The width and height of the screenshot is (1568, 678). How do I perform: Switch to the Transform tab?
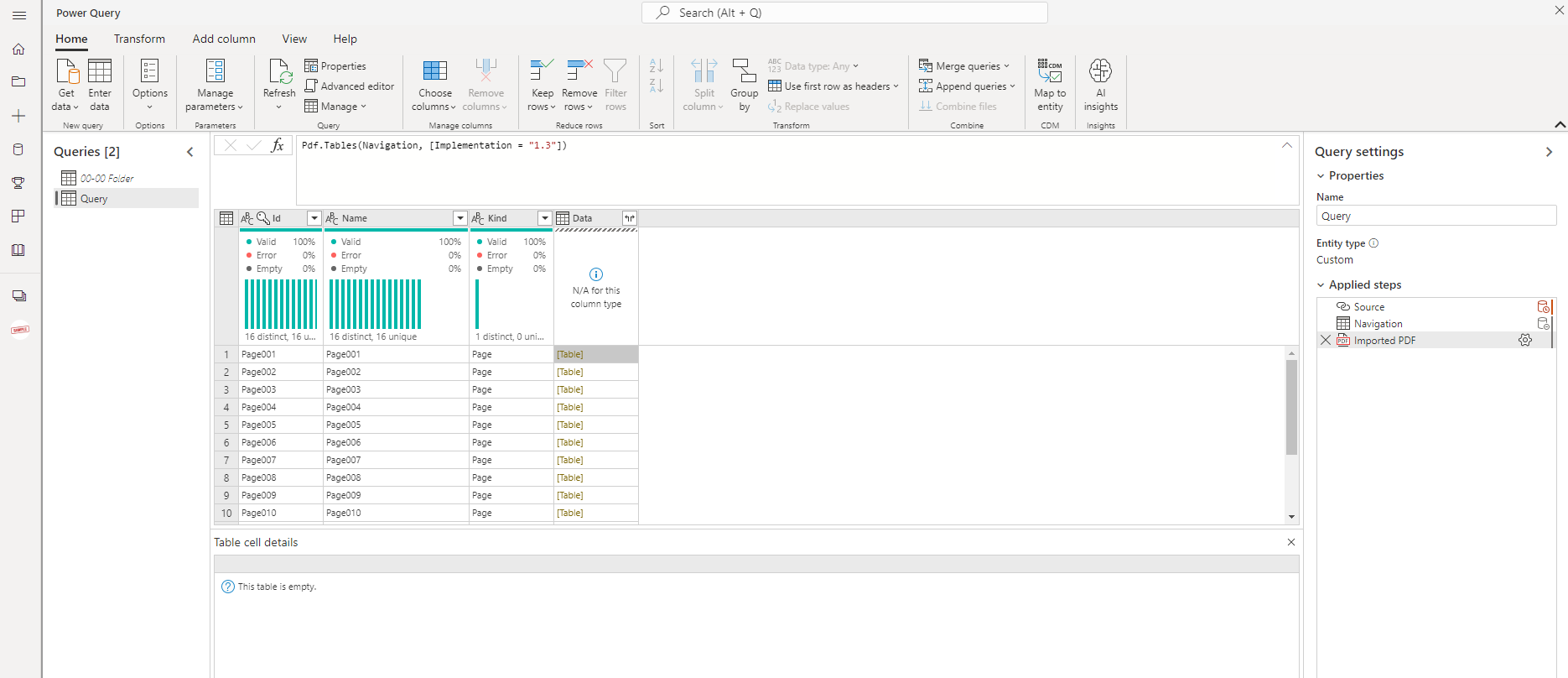[139, 39]
